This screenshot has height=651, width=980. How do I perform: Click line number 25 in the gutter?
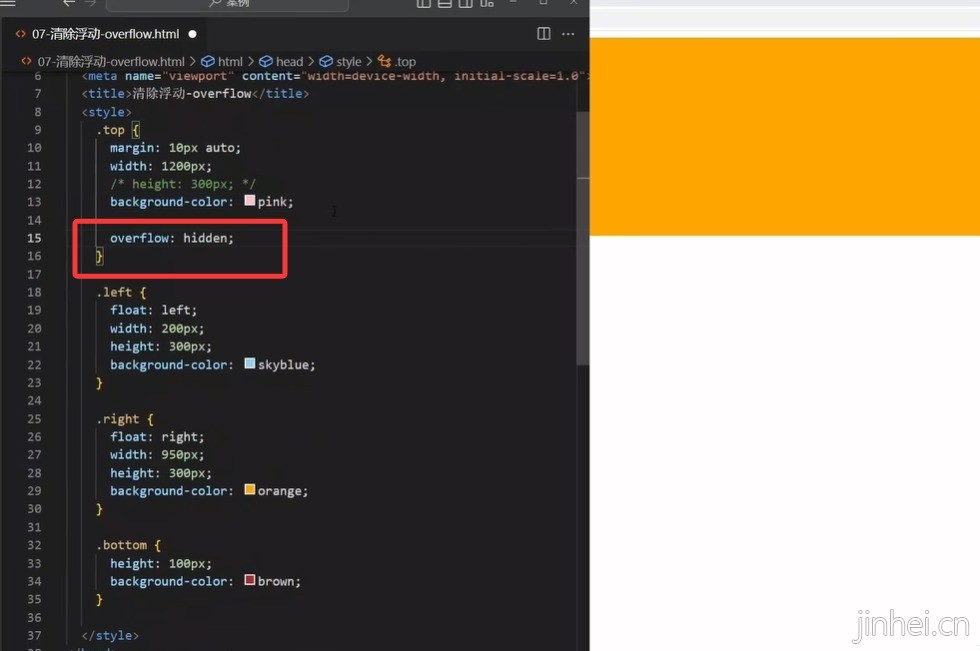34,419
